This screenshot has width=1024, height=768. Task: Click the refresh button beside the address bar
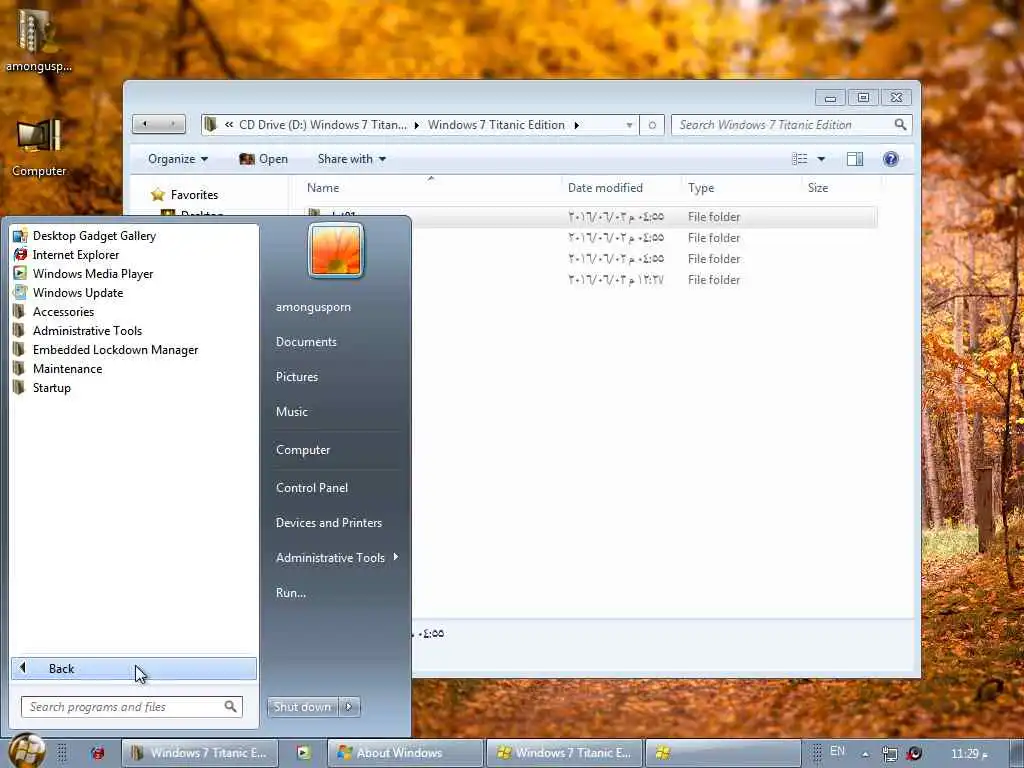pyautogui.click(x=652, y=125)
